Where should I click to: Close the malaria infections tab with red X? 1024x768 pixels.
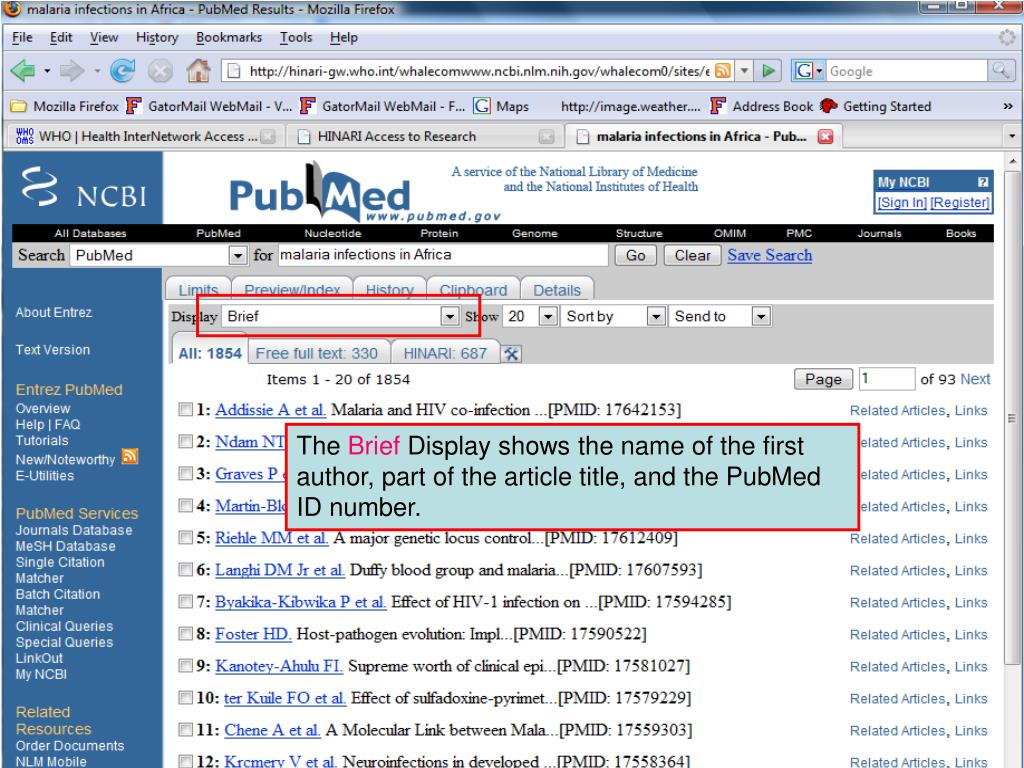coord(825,136)
